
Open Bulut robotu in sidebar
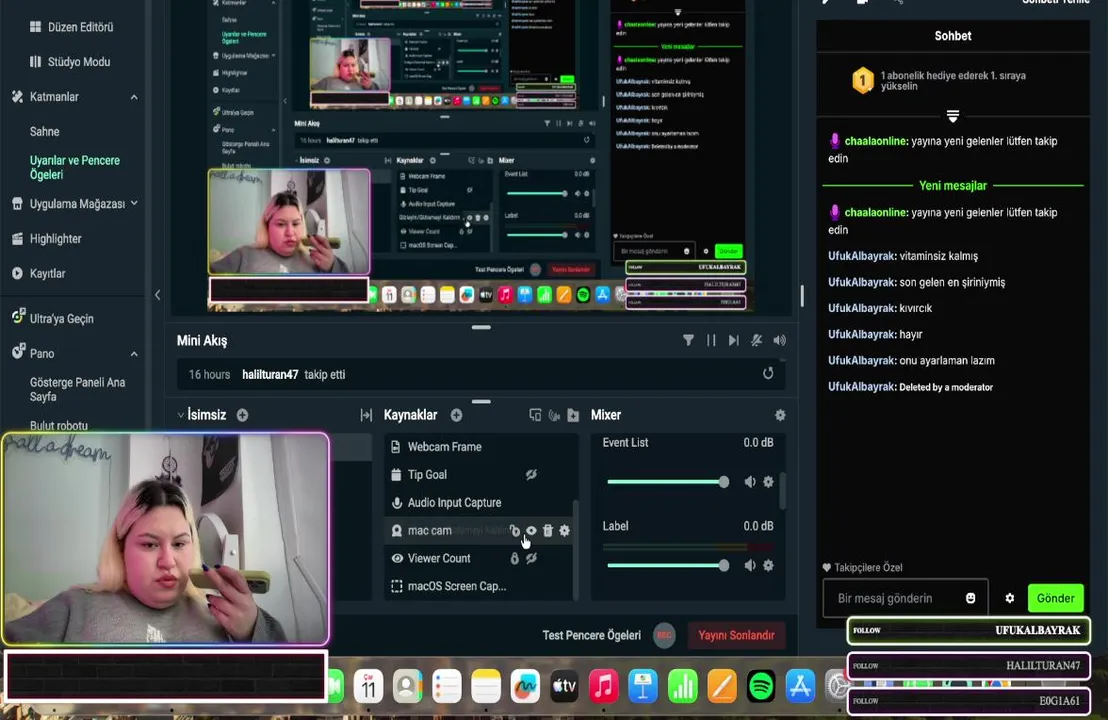[59, 425]
